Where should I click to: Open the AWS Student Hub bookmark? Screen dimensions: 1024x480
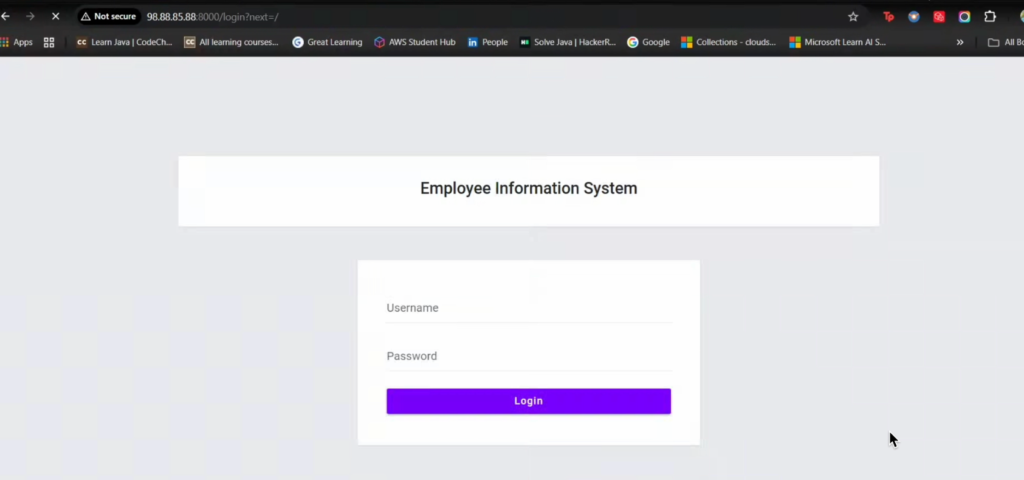pyautogui.click(x=415, y=43)
